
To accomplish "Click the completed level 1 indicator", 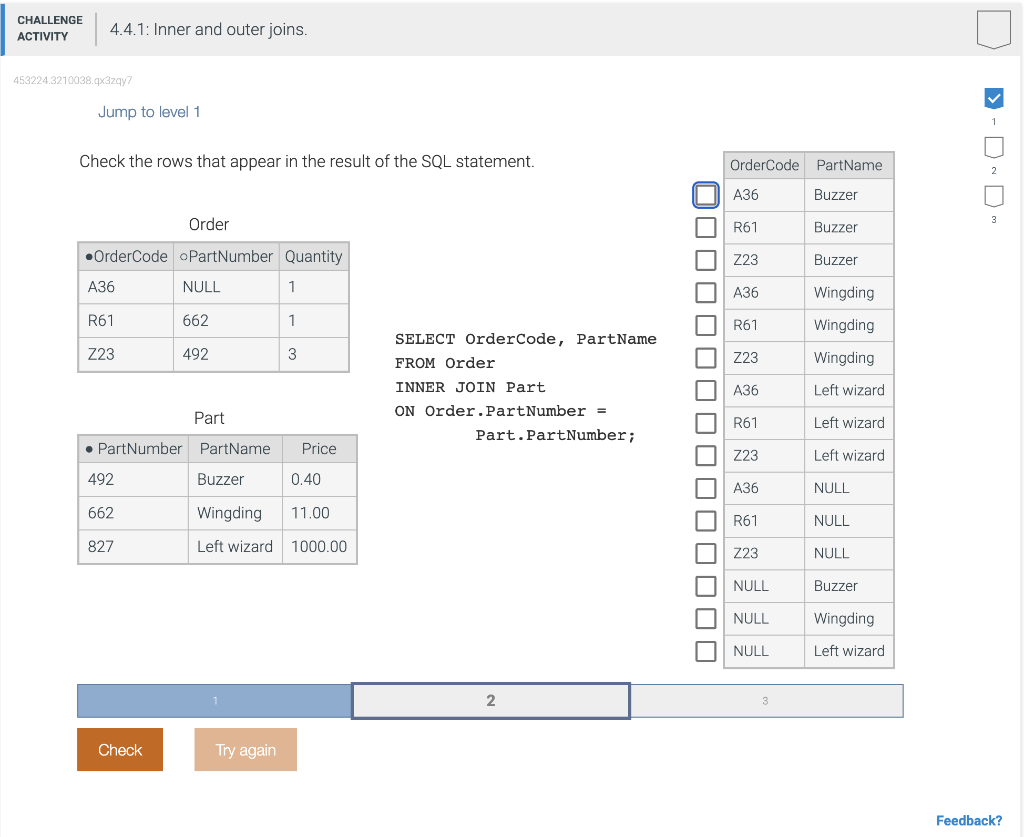I will point(993,98).
